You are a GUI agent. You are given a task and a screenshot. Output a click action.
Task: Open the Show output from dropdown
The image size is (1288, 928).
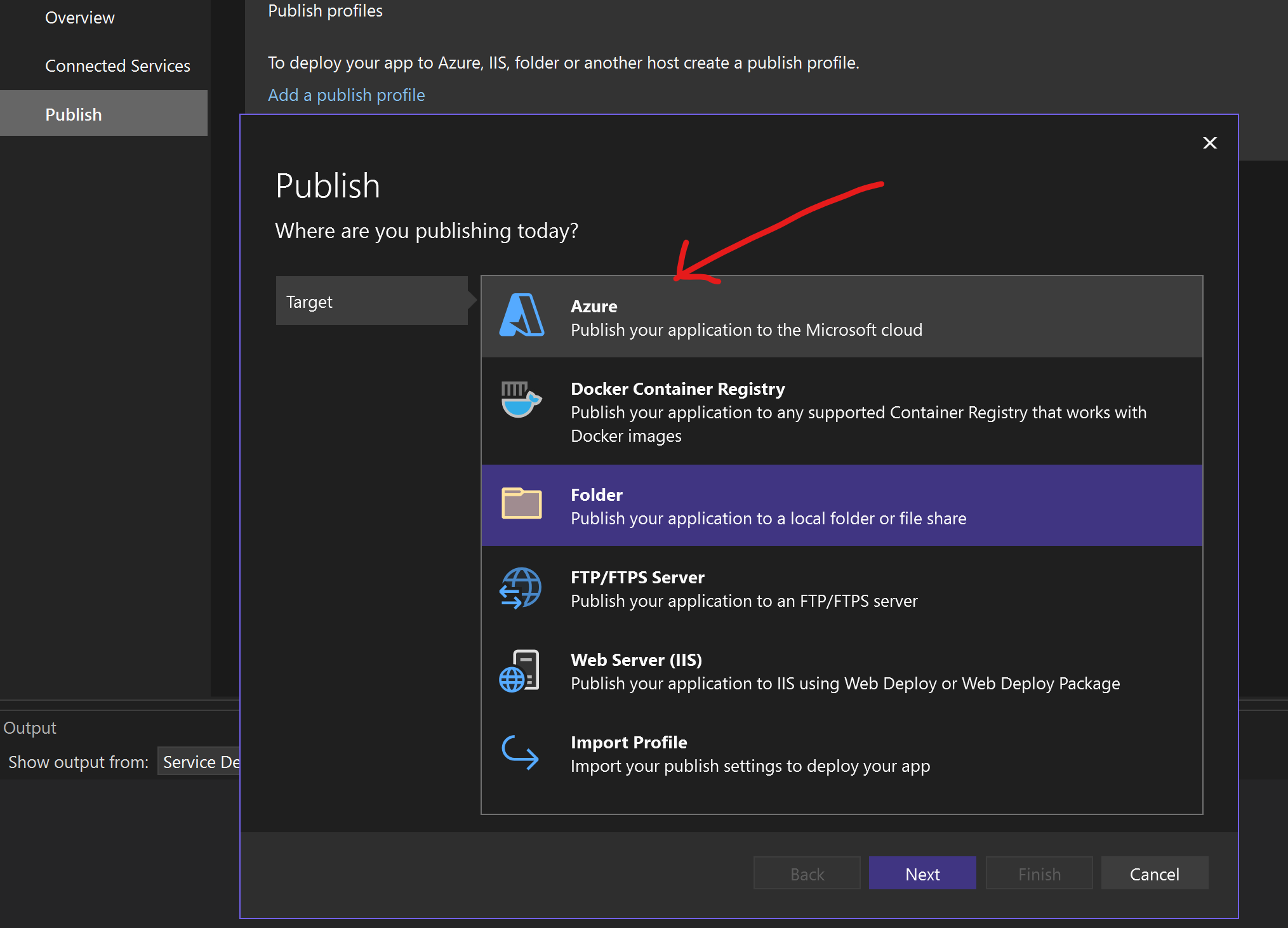tap(200, 762)
